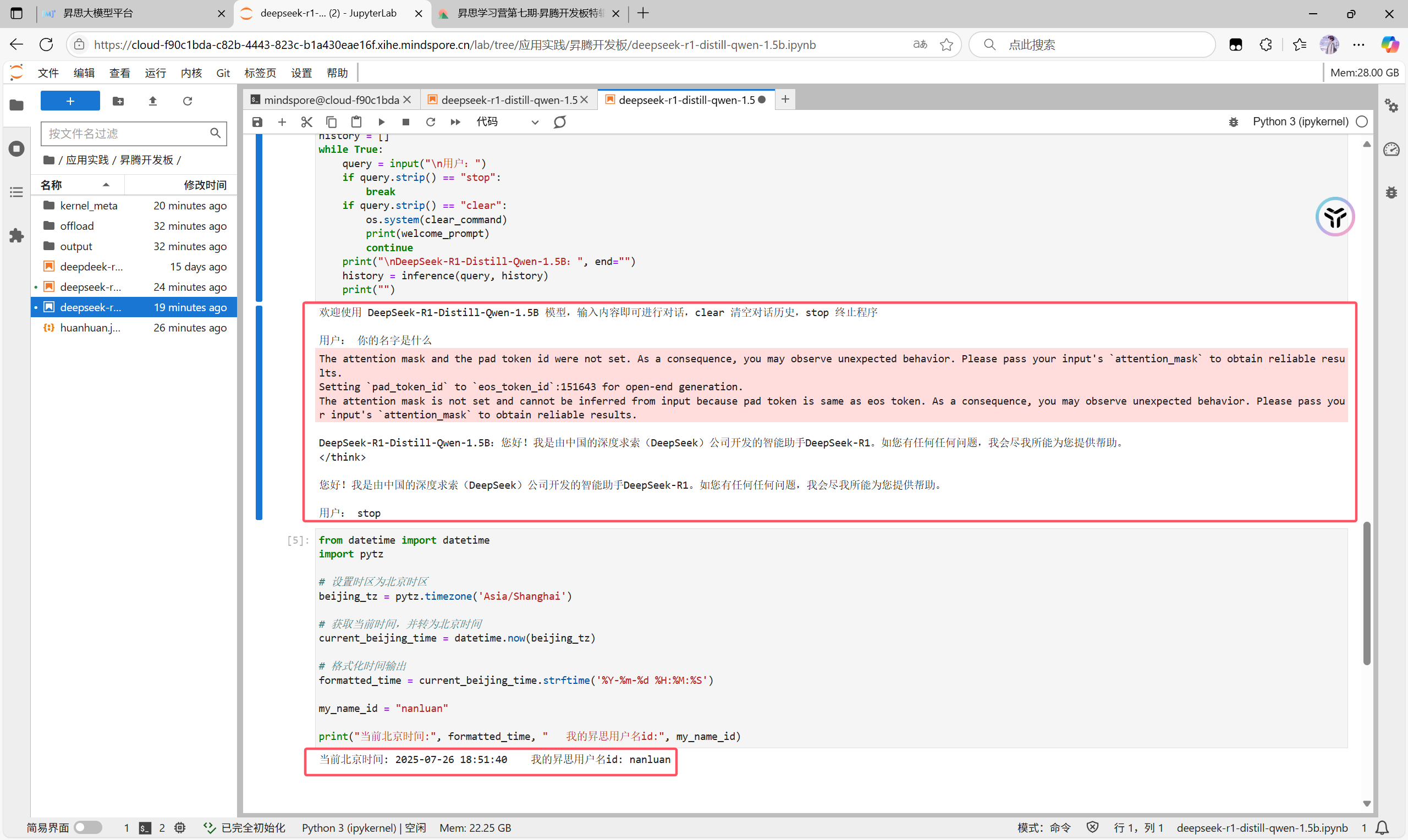Switch to the mindspore@cloud terminal tab
Screen dimensions: 1408x840
(331, 100)
